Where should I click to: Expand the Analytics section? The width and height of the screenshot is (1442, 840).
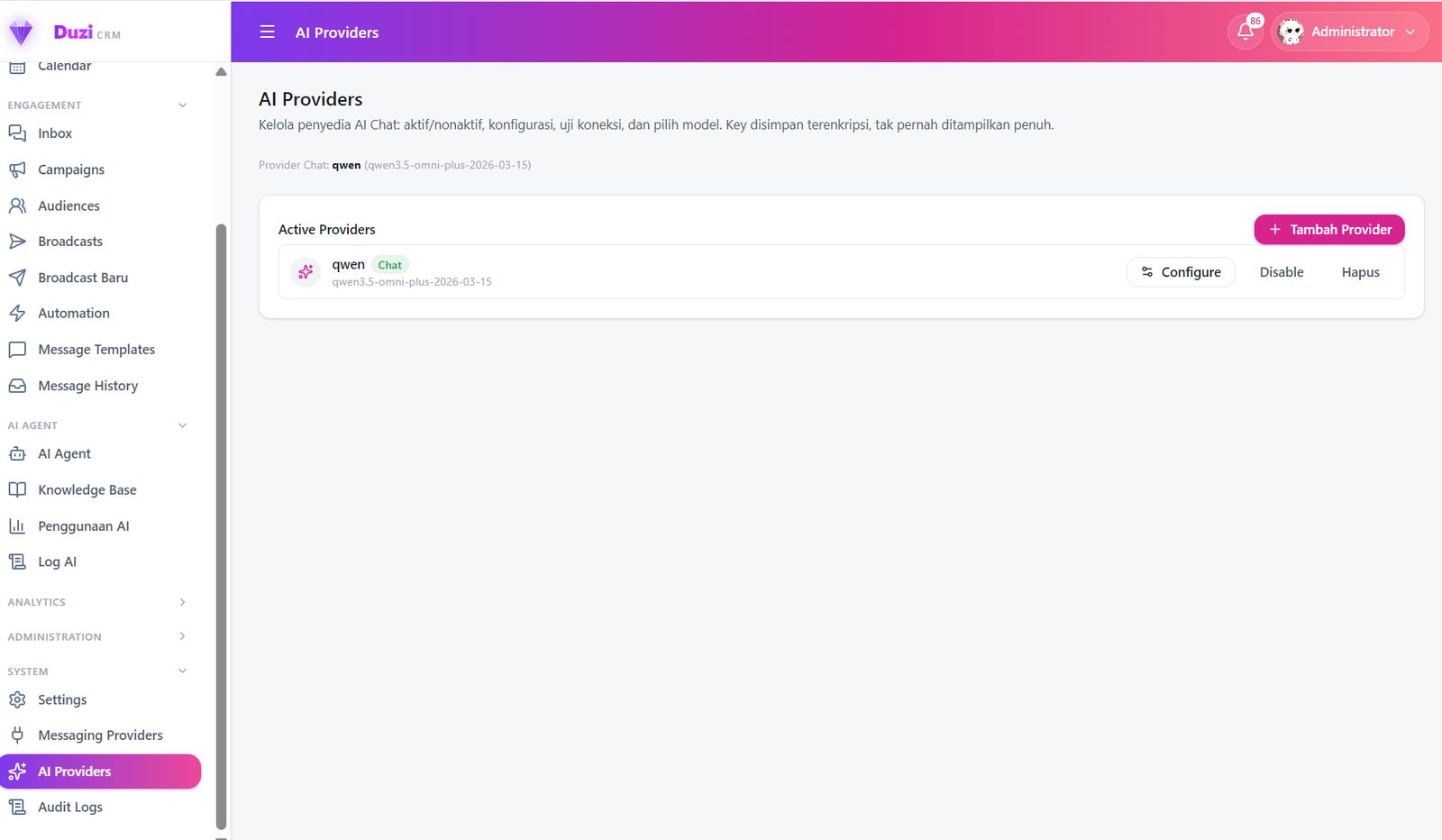[97, 602]
